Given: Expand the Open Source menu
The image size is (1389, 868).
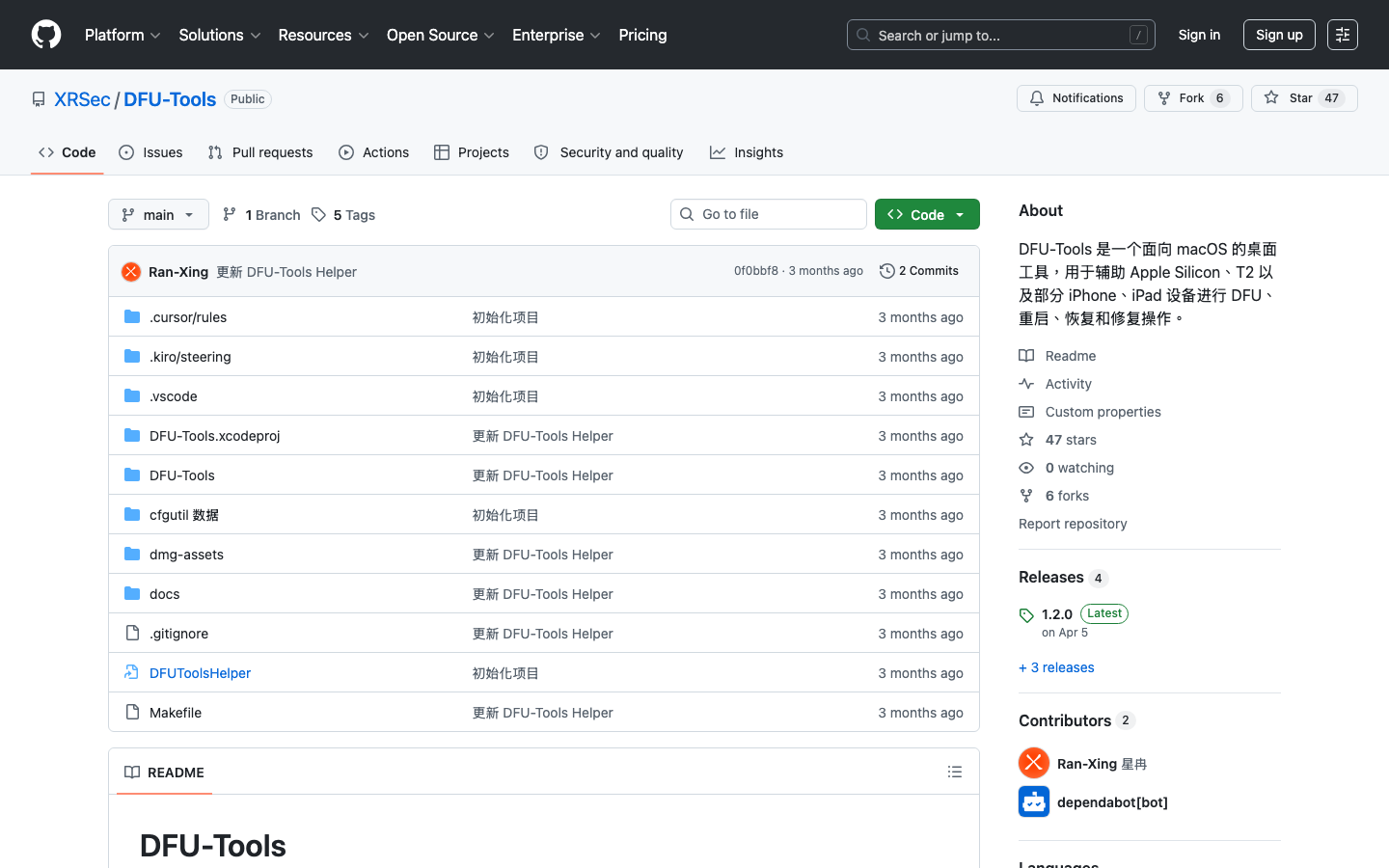Looking at the screenshot, I should pyautogui.click(x=441, y=35).
